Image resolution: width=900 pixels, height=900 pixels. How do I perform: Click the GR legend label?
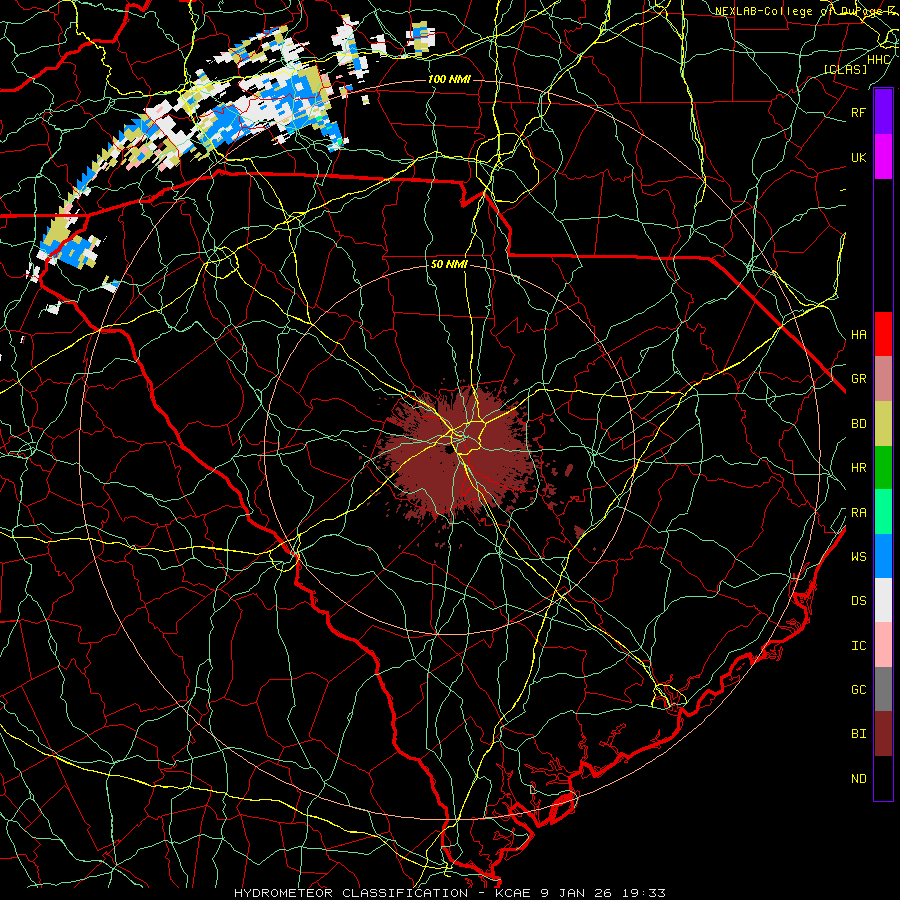[x=858, y=379]
